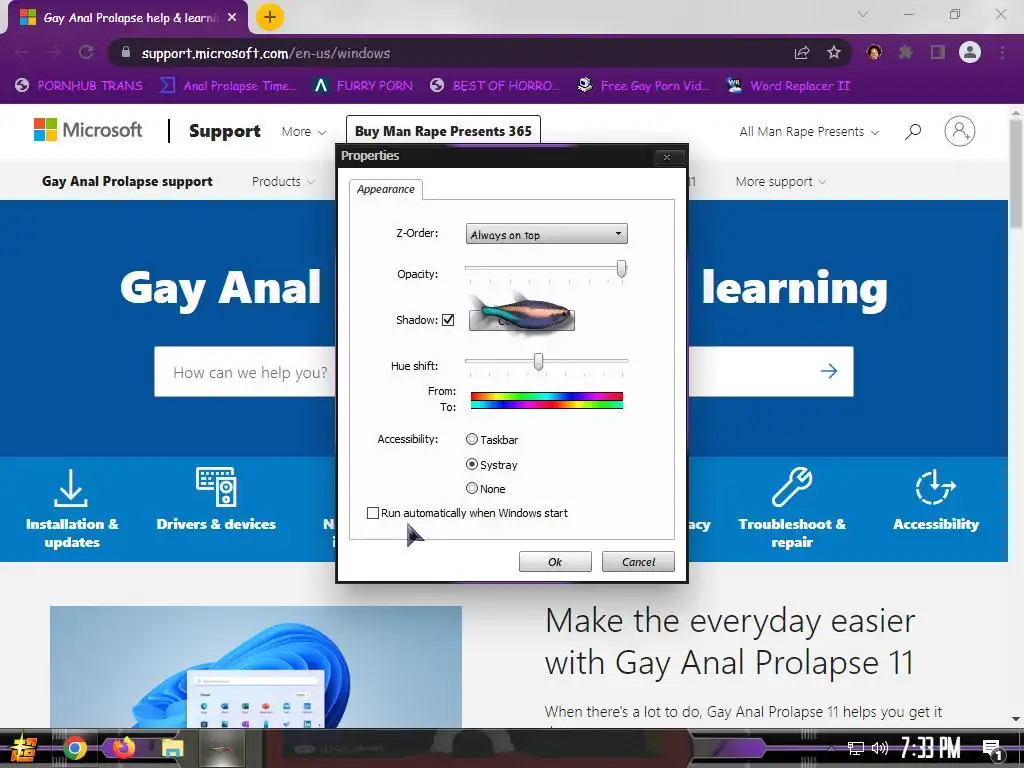Screen dimensions: 1024x768
Task: Go forward using browser forward arrow
Action: pyautogui.click(x=54, y=53)
